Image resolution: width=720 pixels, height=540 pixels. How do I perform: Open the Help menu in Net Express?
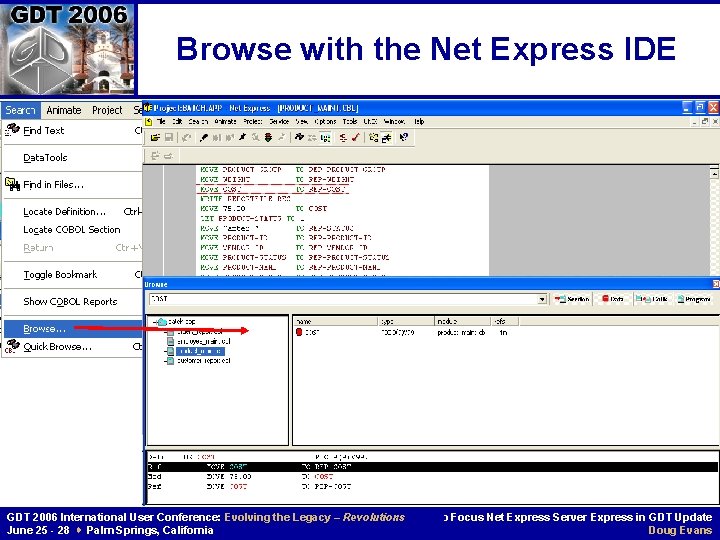tap(419, 122)
